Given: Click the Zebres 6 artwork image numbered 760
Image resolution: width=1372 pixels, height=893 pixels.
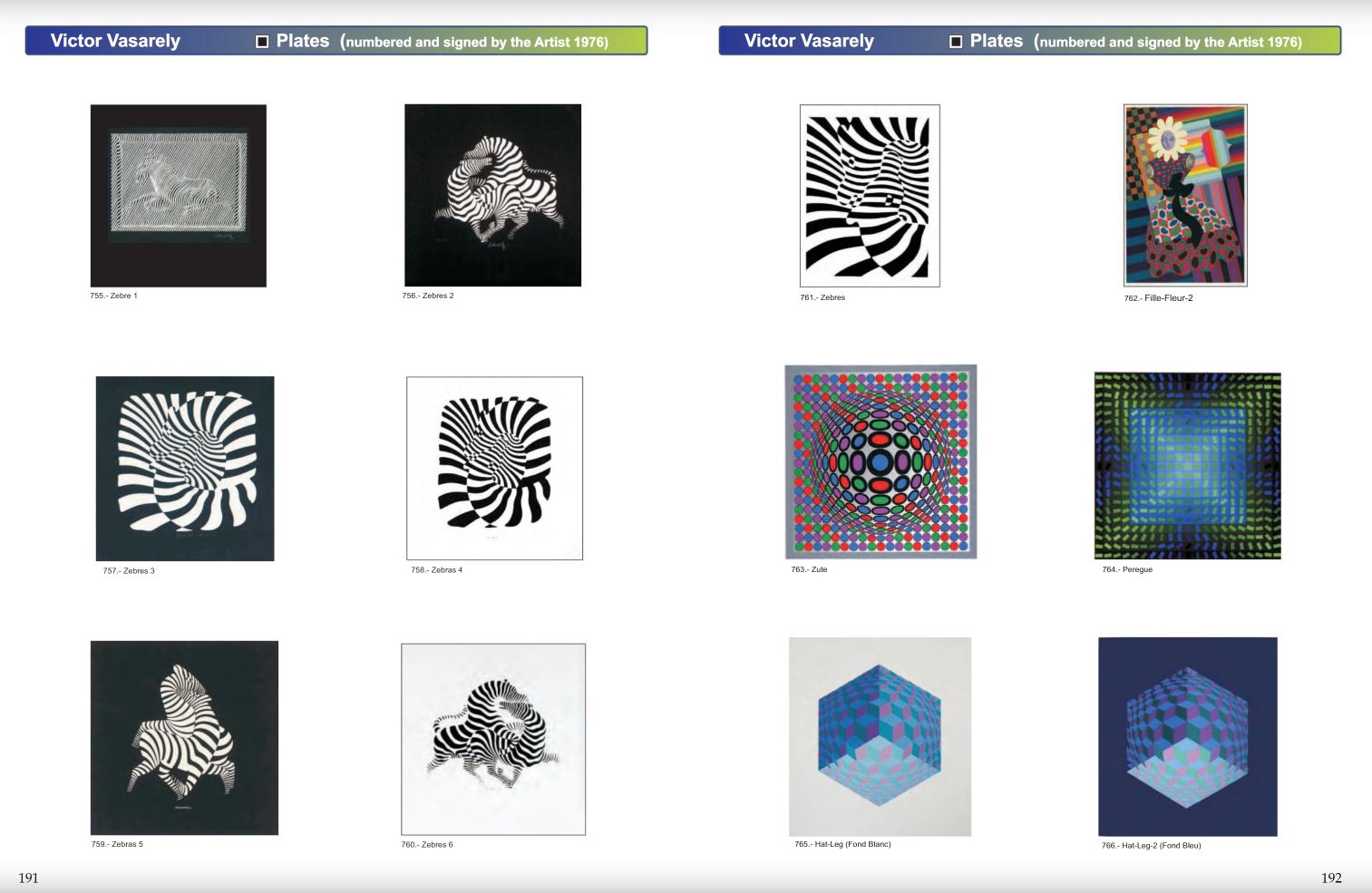Looking at the screenshot, I should [493, 740].
